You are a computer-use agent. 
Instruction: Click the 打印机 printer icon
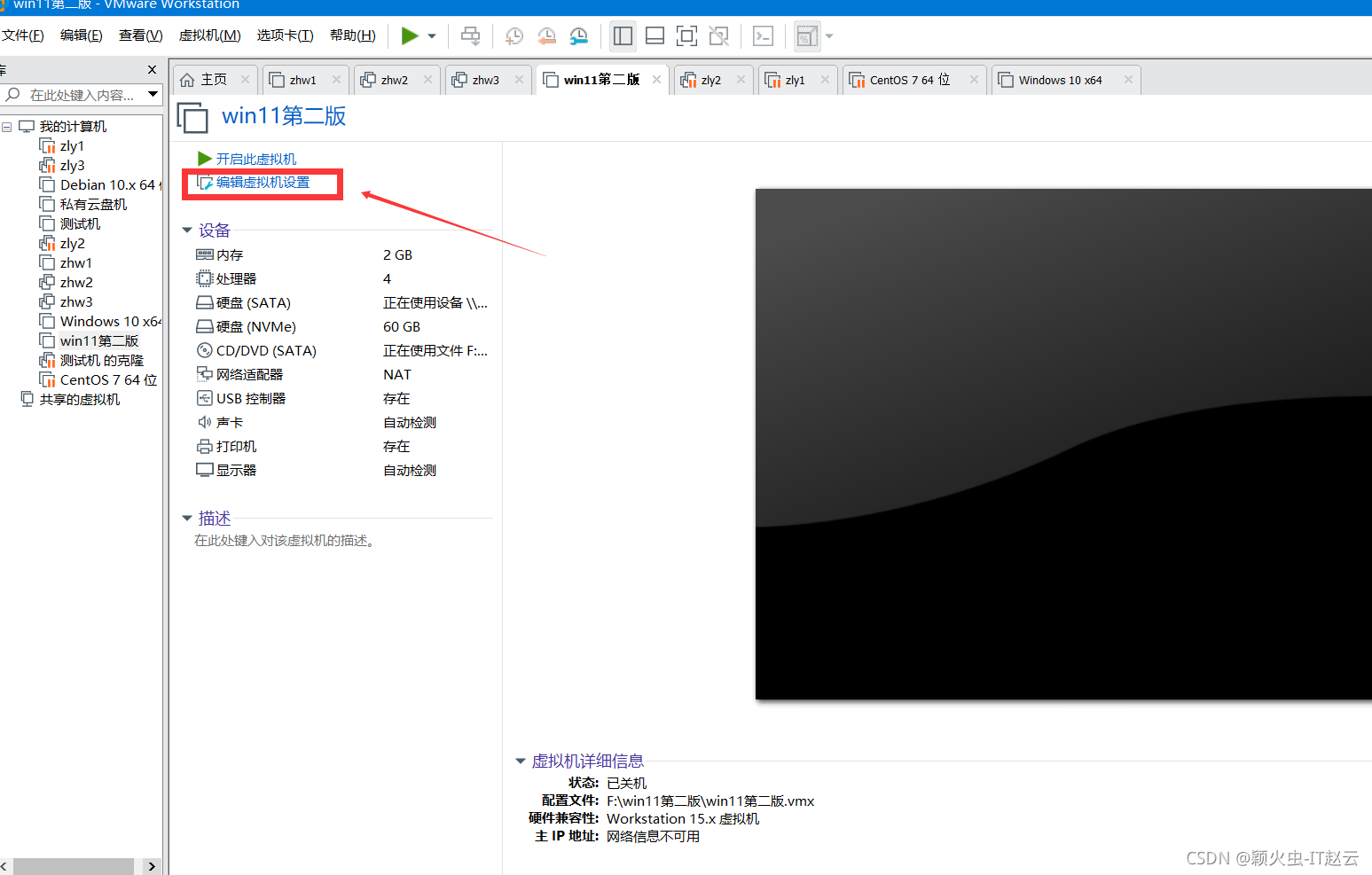[x=205, y=447]
